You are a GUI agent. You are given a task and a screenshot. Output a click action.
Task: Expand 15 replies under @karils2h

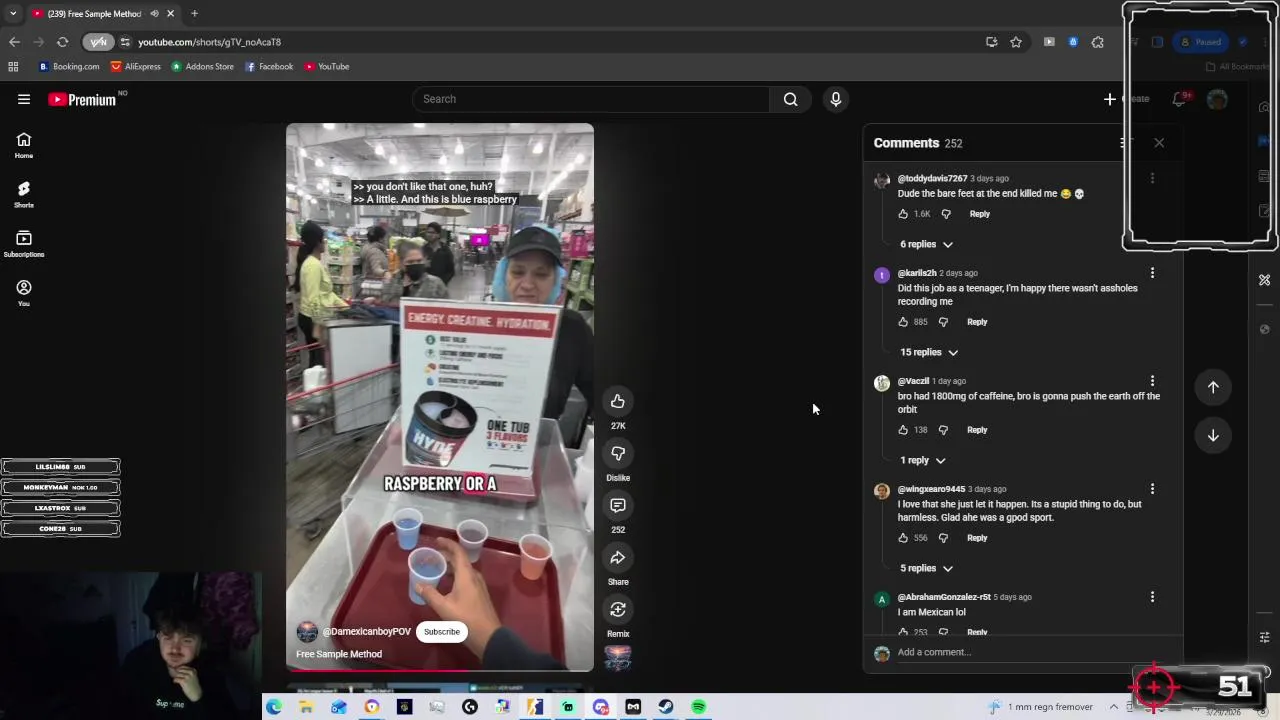929,352
